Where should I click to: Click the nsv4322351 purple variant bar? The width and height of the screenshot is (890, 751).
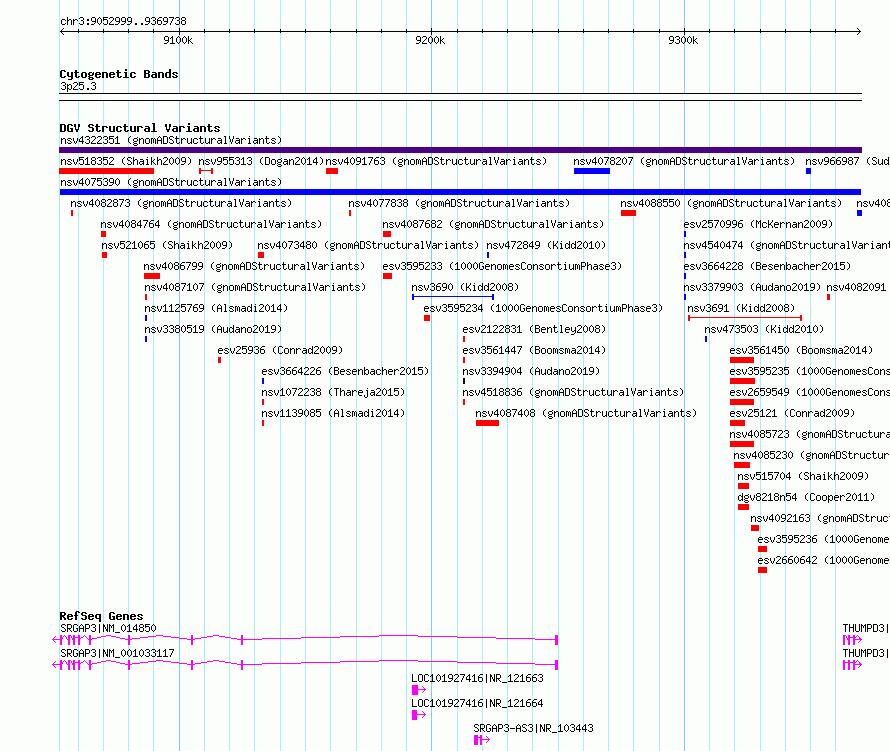tap(460, 150)
